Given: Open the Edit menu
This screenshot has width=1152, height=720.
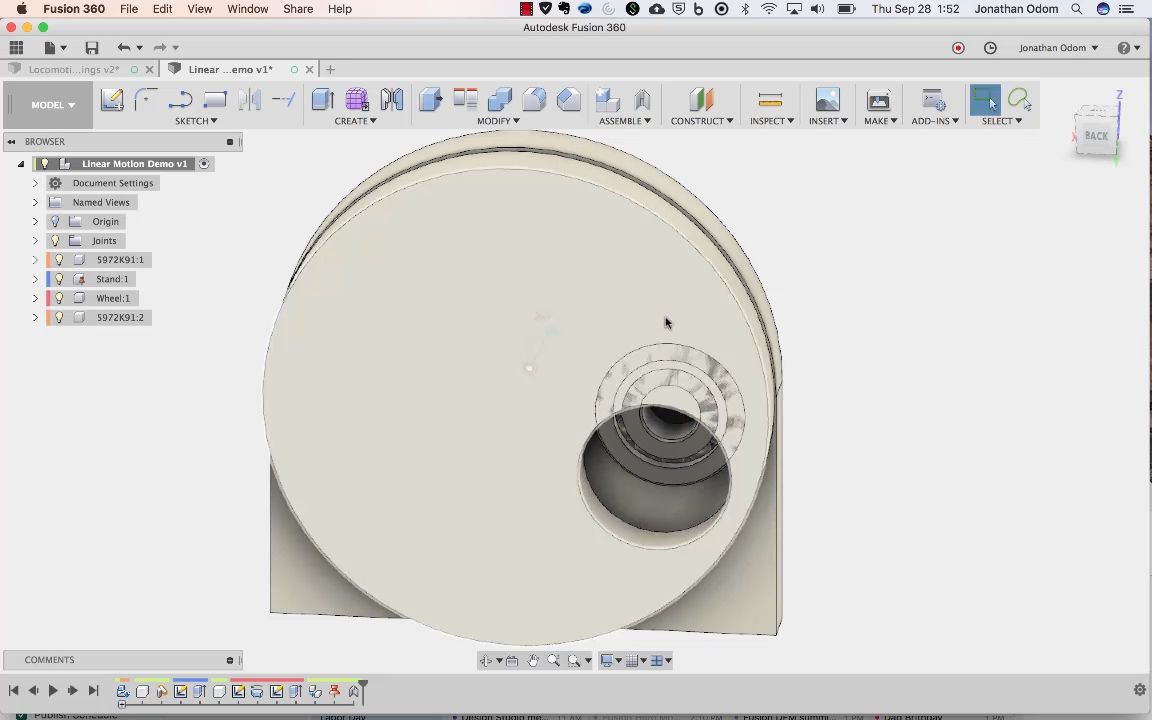Looking at the screenshot, I should (162, 9).
